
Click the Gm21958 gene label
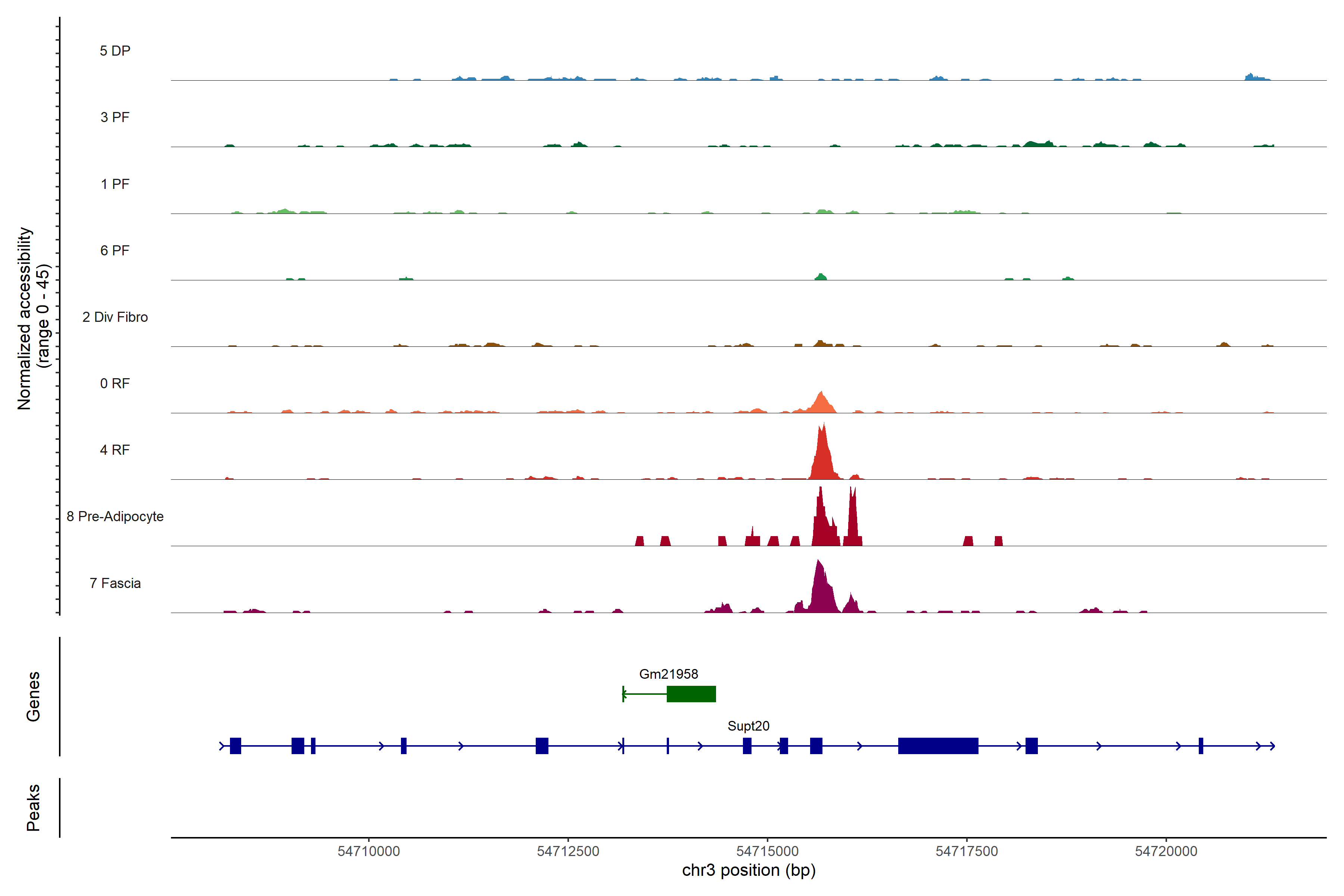point(668,674)
